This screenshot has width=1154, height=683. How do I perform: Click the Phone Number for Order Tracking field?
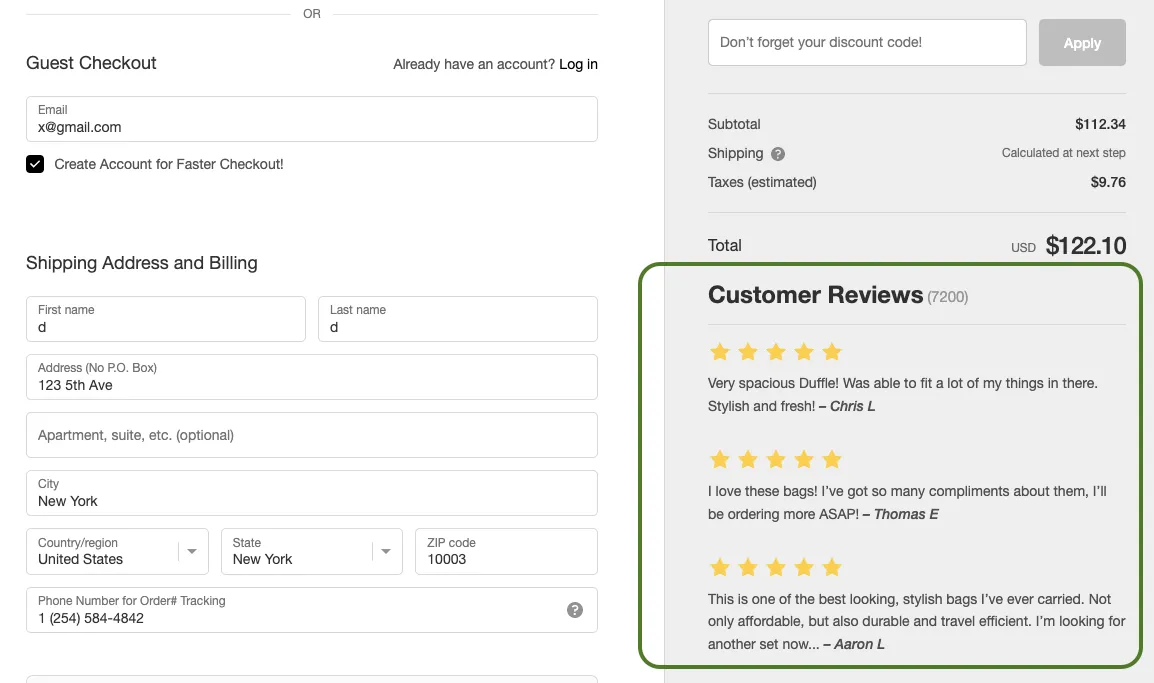tap(311, 609)
